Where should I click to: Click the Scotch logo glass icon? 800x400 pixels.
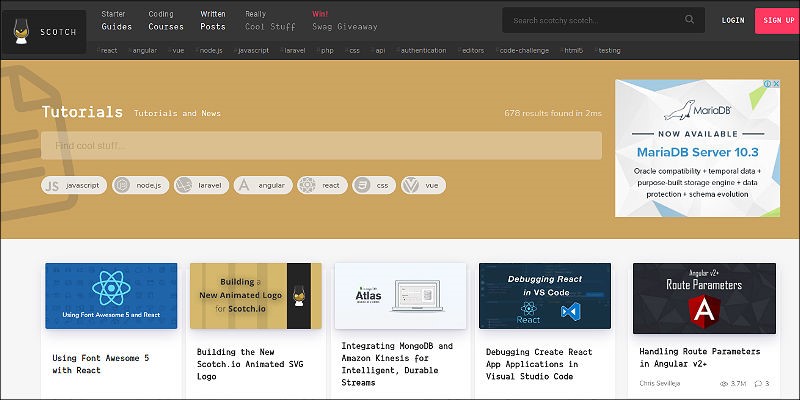(21, 32)
